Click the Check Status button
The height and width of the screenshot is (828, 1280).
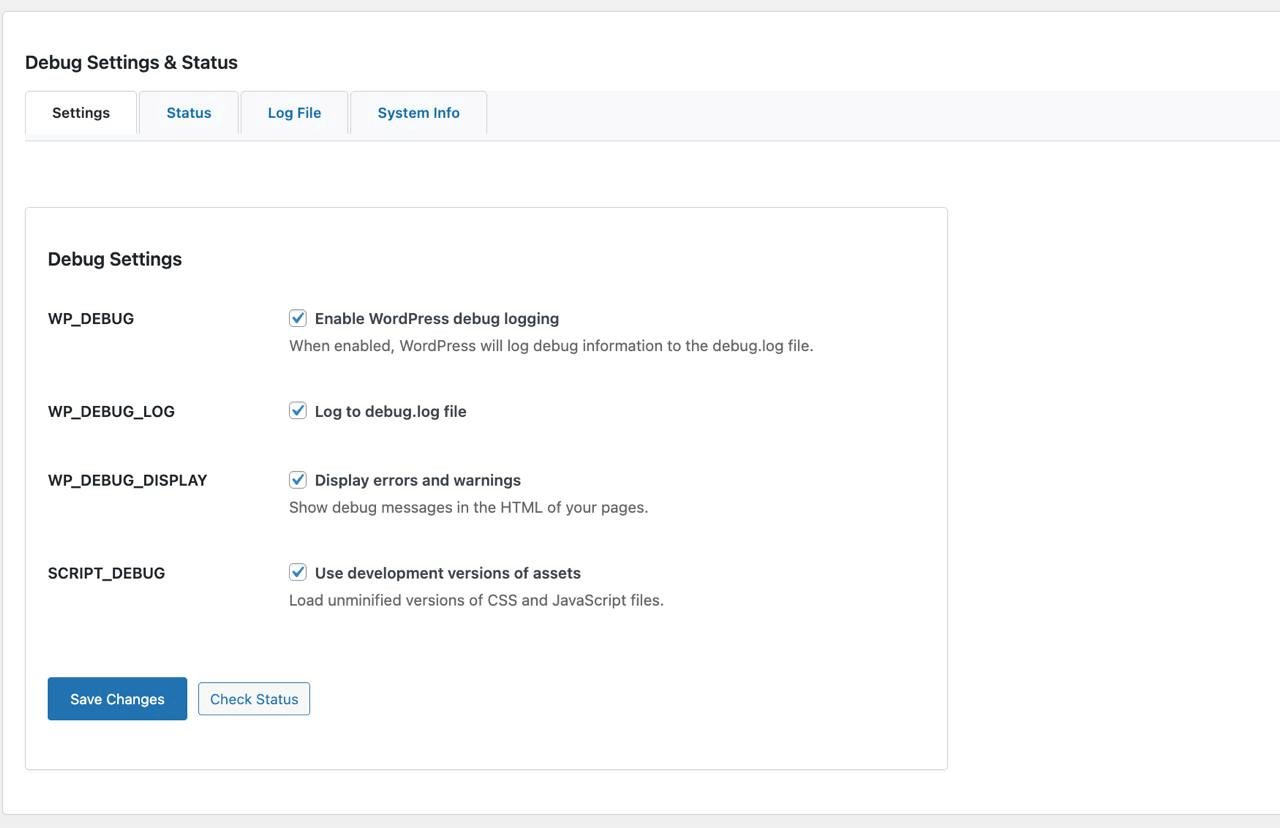(254, 699)
